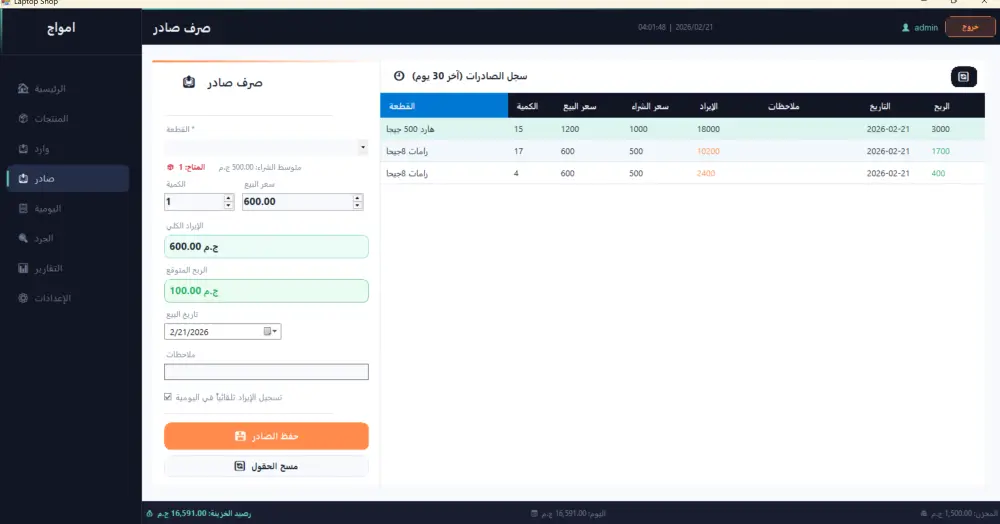Click the treasury icon in status bar

[x=149, y=513]
